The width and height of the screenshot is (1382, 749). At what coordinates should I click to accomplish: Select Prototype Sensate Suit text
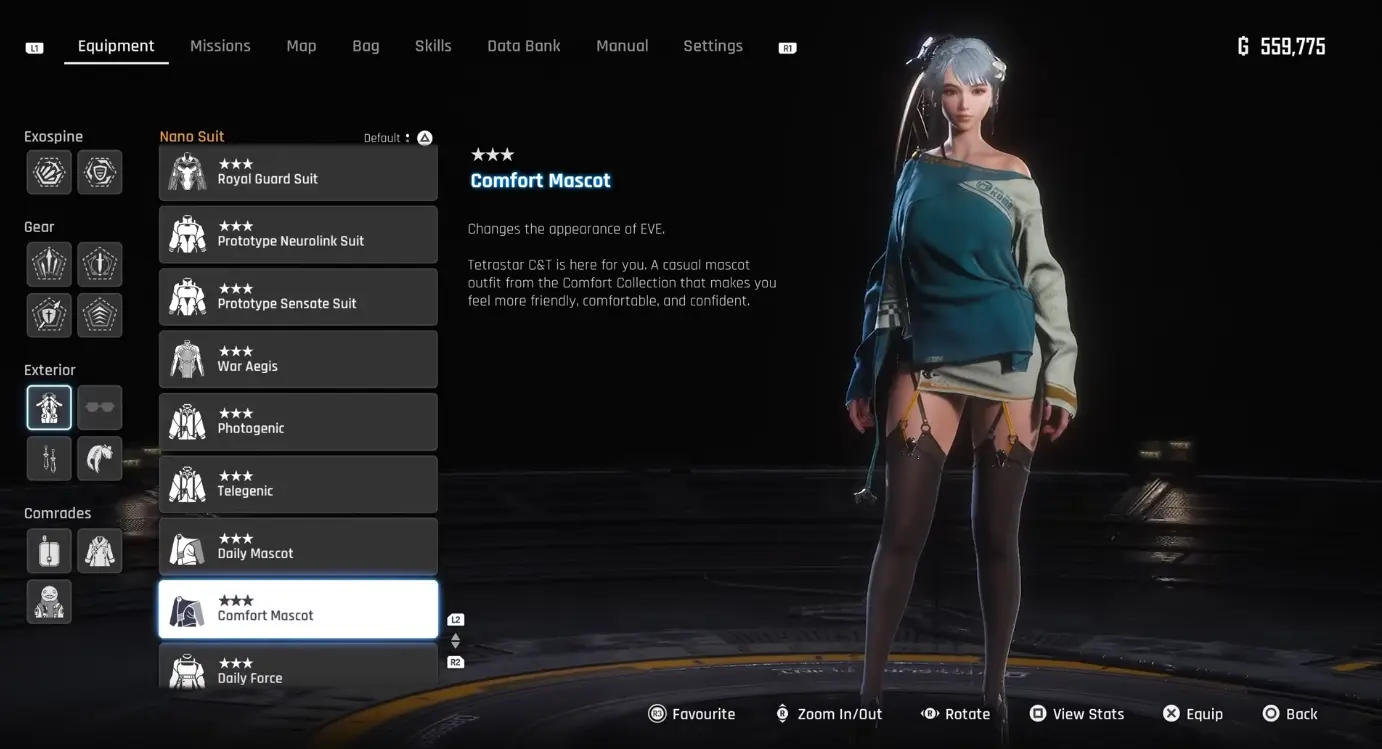287,304
